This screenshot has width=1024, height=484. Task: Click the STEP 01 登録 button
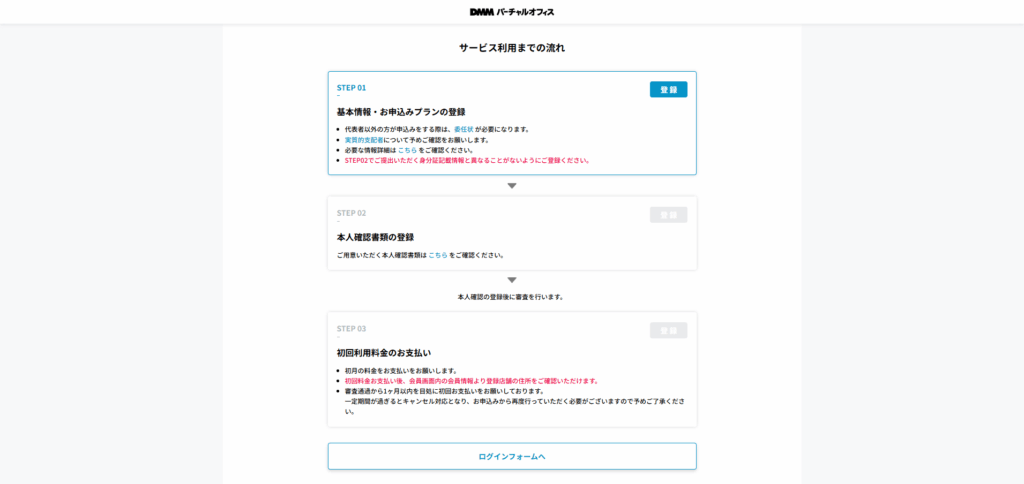point(668,89)
